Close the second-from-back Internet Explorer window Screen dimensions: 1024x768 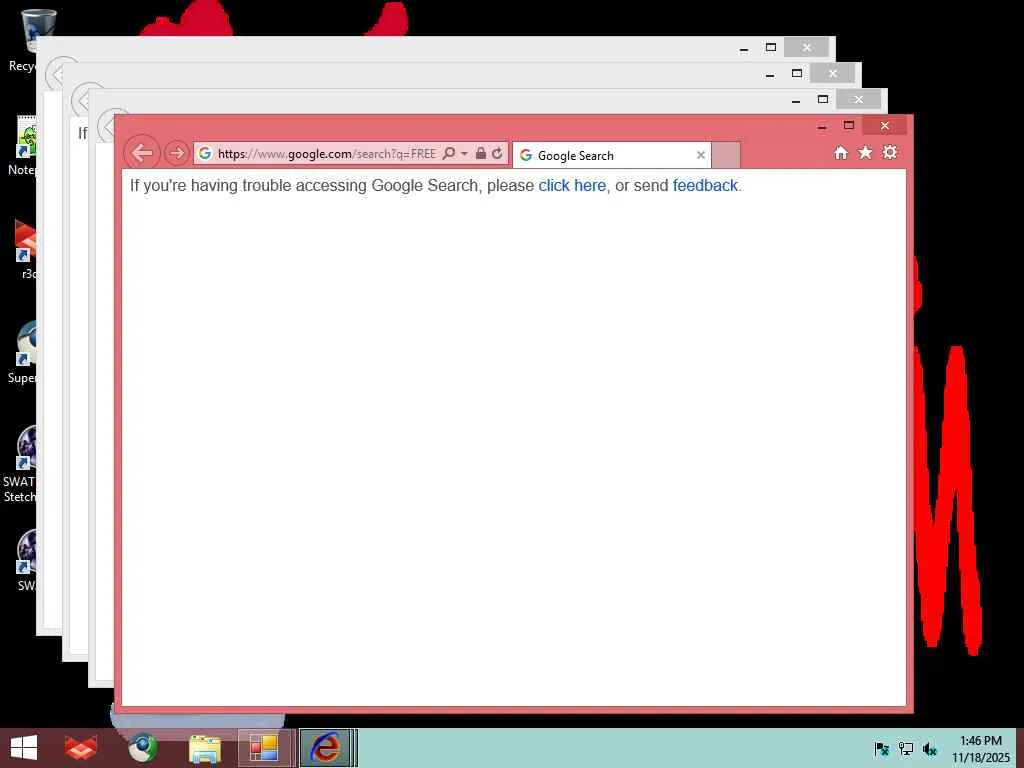[833, 73]
